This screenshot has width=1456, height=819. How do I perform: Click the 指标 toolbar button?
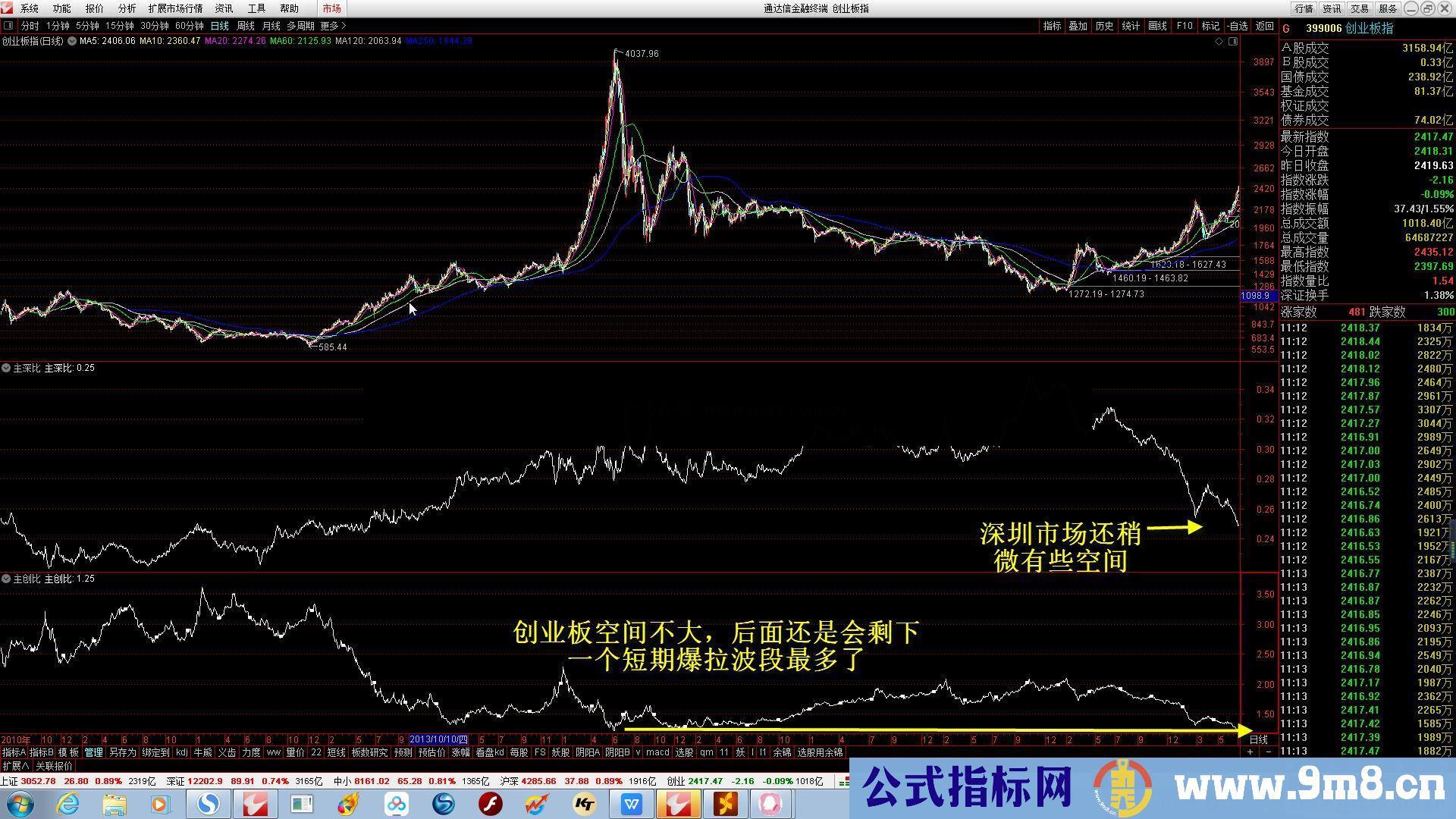(1052, 26)
